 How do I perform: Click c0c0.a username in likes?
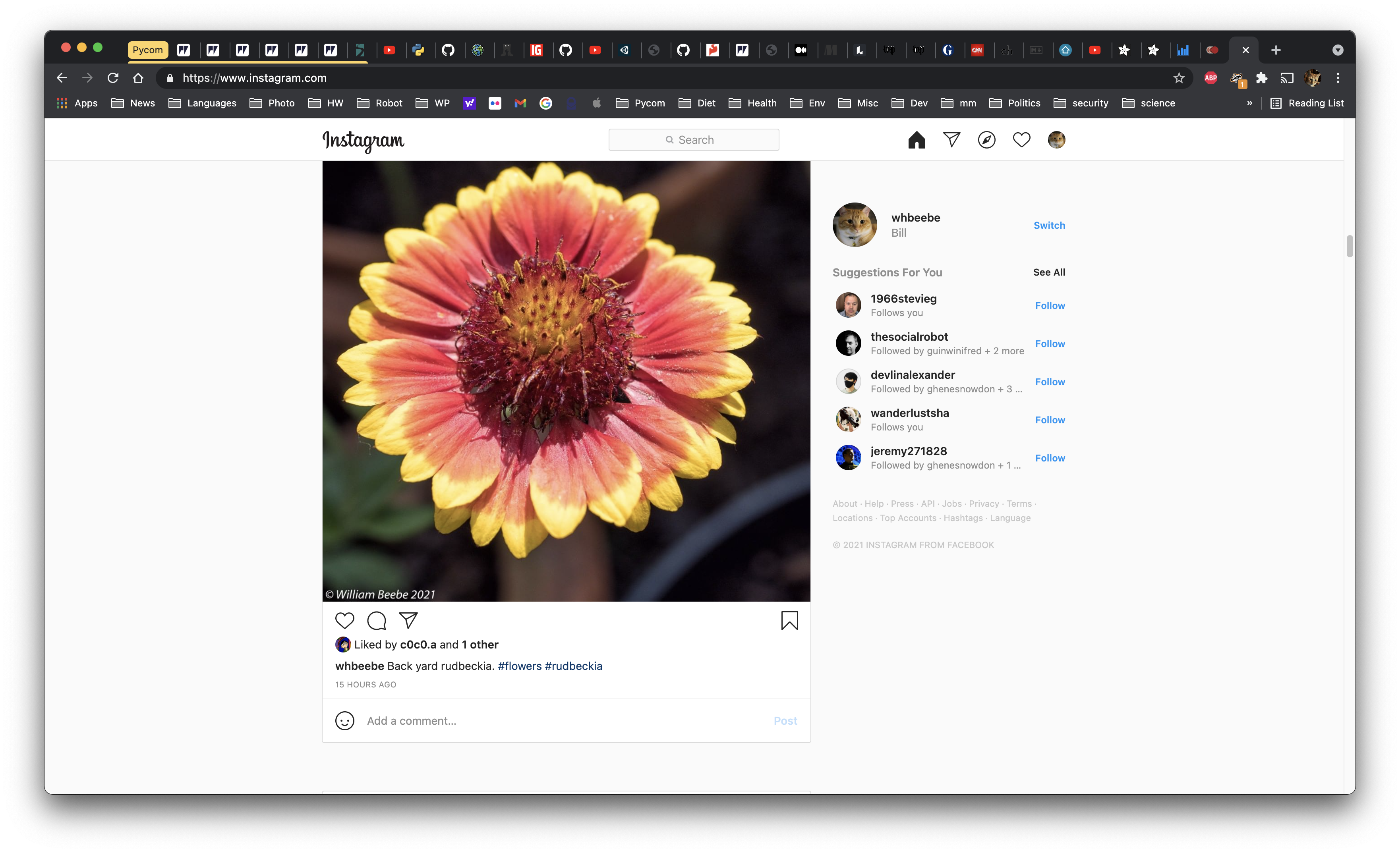pos(418,645)
